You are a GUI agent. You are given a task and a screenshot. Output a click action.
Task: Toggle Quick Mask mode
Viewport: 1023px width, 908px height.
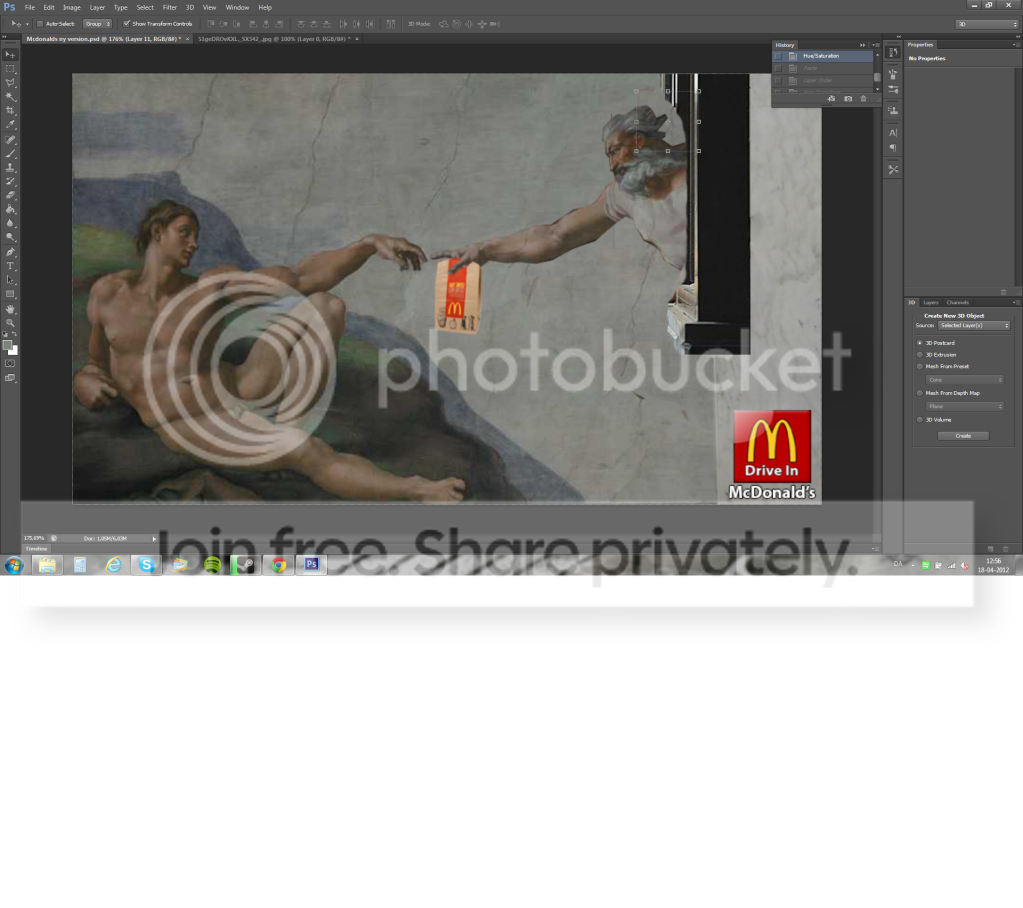(10, 363)
